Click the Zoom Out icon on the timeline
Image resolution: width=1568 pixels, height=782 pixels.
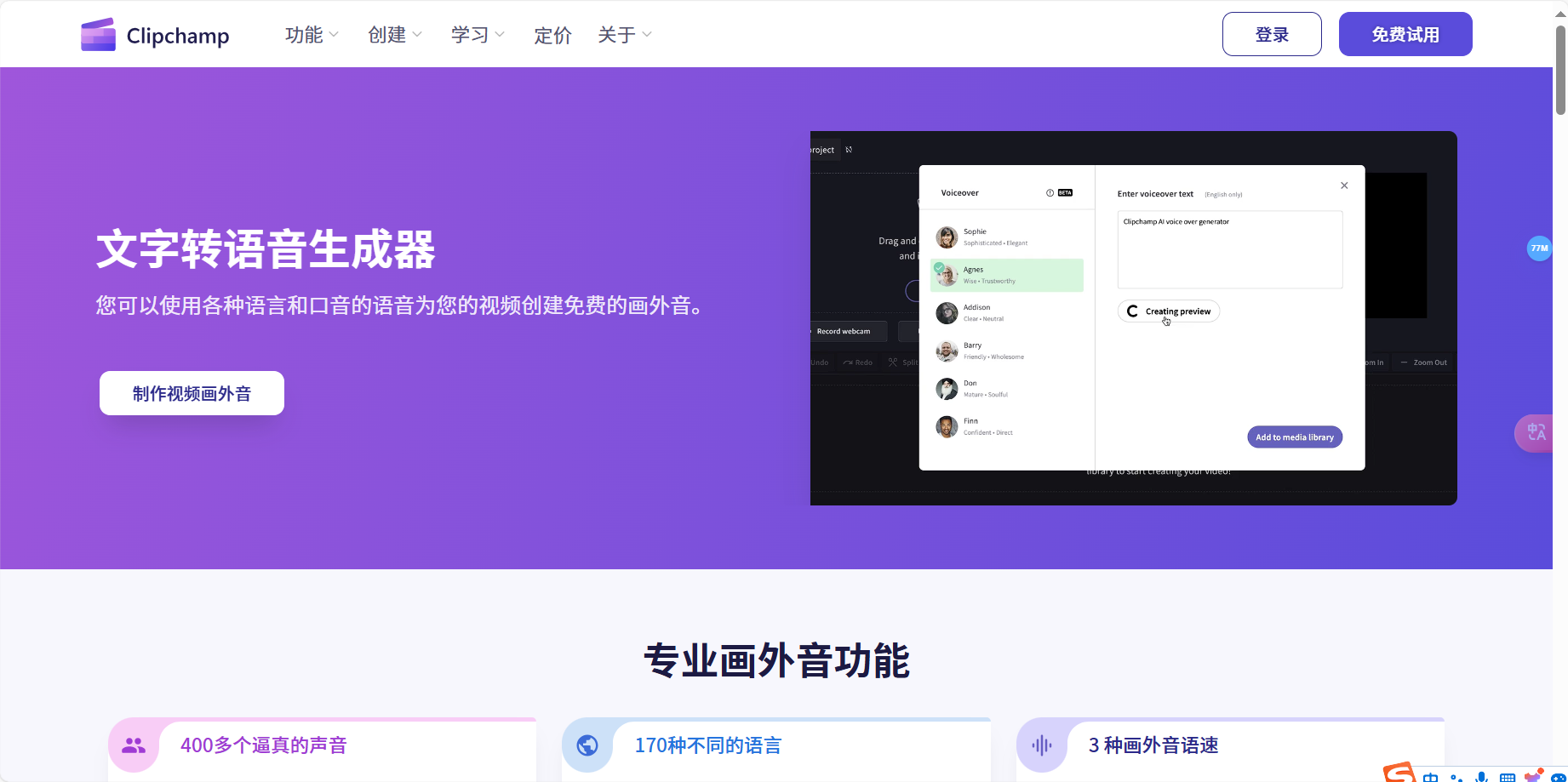1403,362
